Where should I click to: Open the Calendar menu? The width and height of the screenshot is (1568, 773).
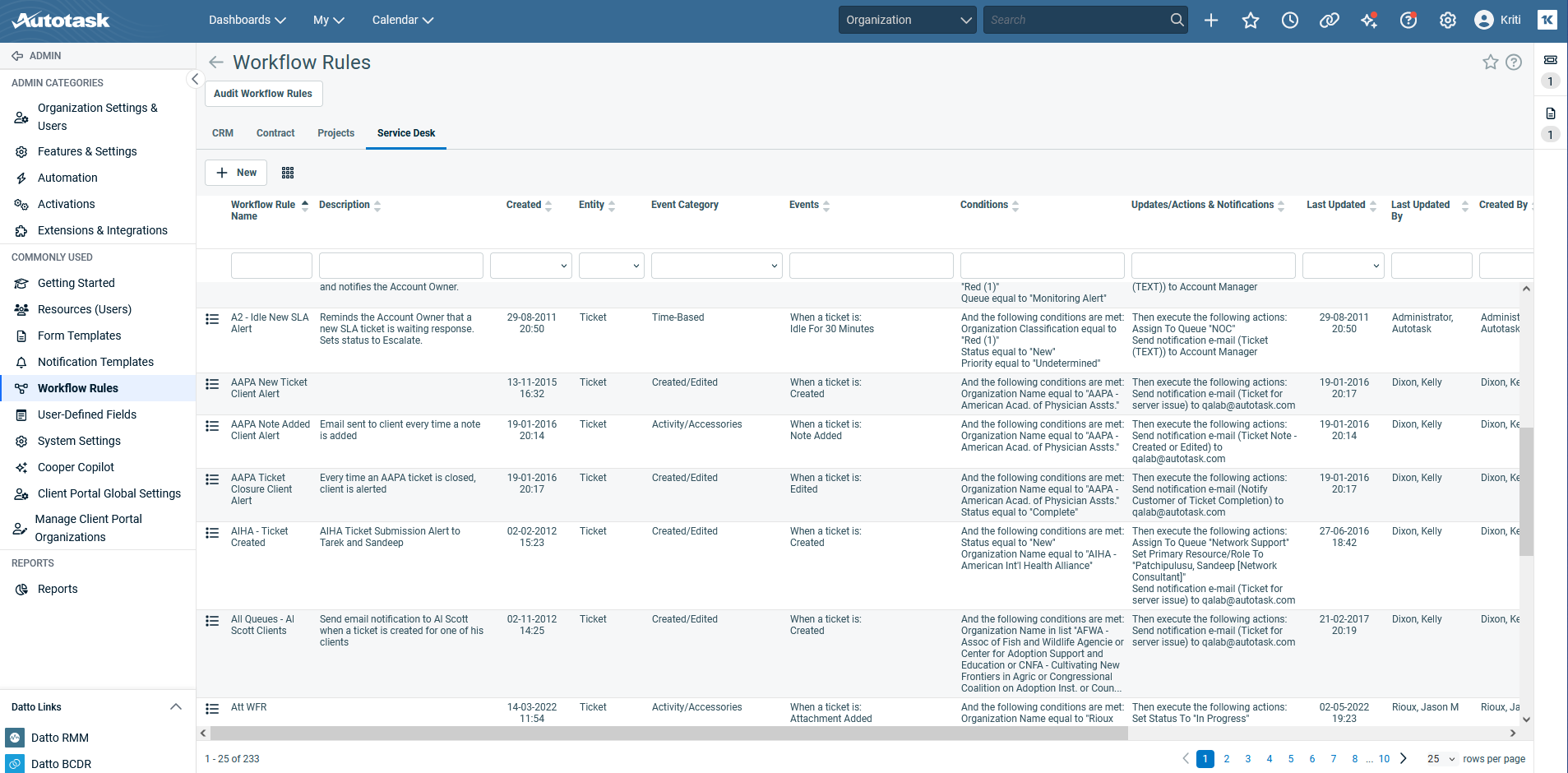[x=402, y=20]
